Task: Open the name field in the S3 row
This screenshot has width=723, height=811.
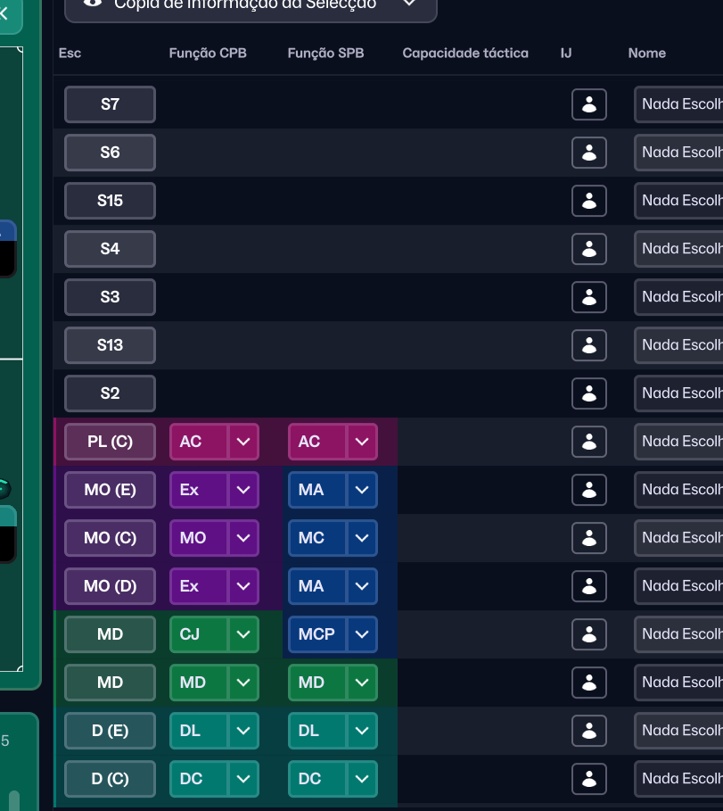Action: pos(679,297)
